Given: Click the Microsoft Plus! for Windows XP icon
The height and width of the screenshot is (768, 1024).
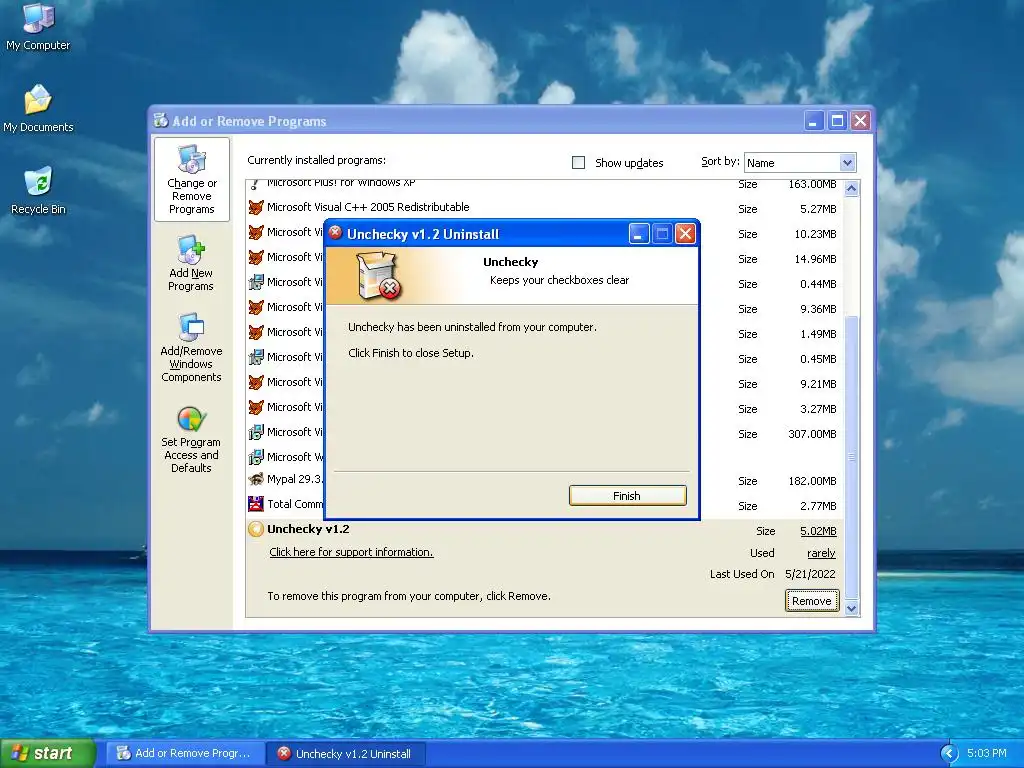Looking at the screenshot, I should [x=256, y=184].
